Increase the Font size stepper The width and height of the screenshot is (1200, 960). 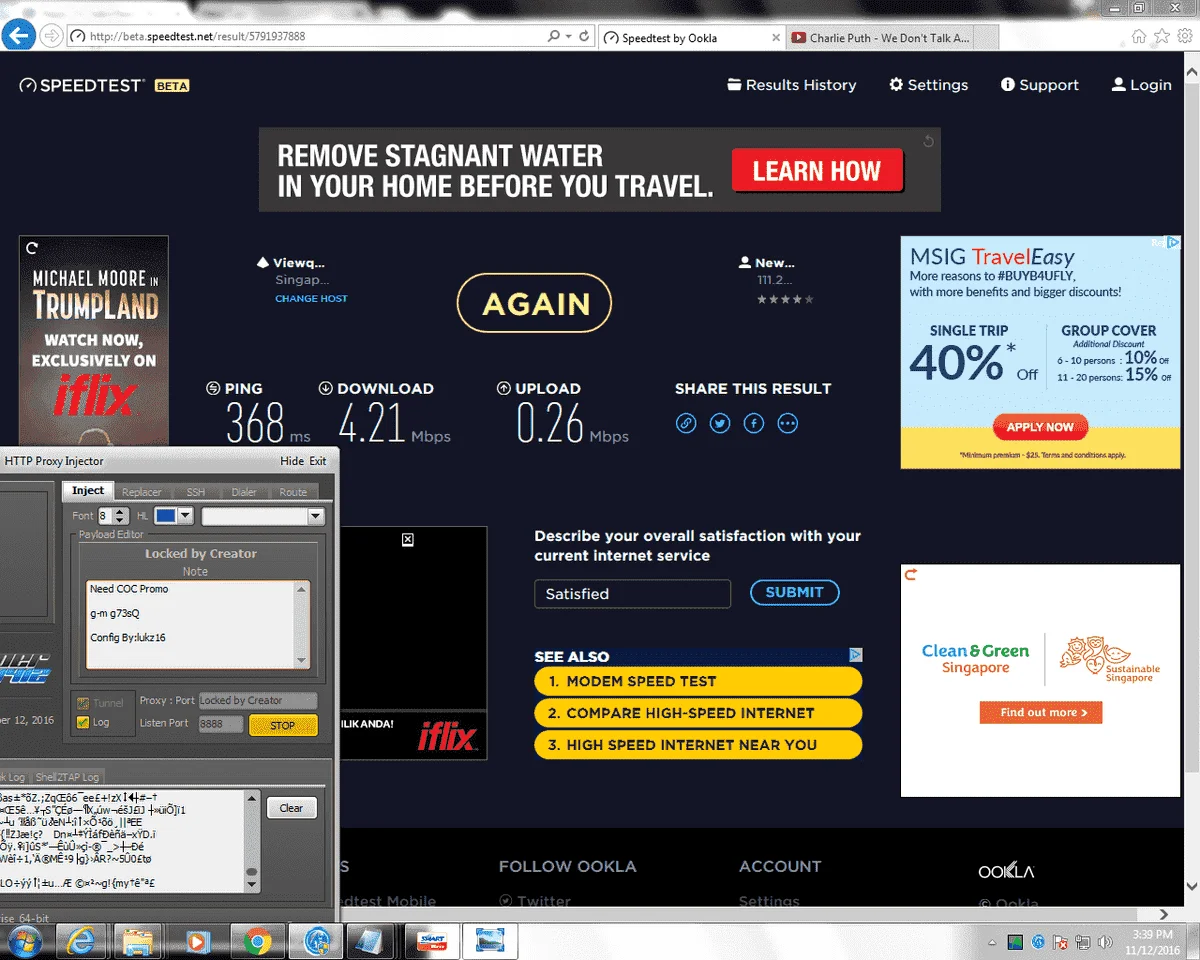[x=120, y=512]
